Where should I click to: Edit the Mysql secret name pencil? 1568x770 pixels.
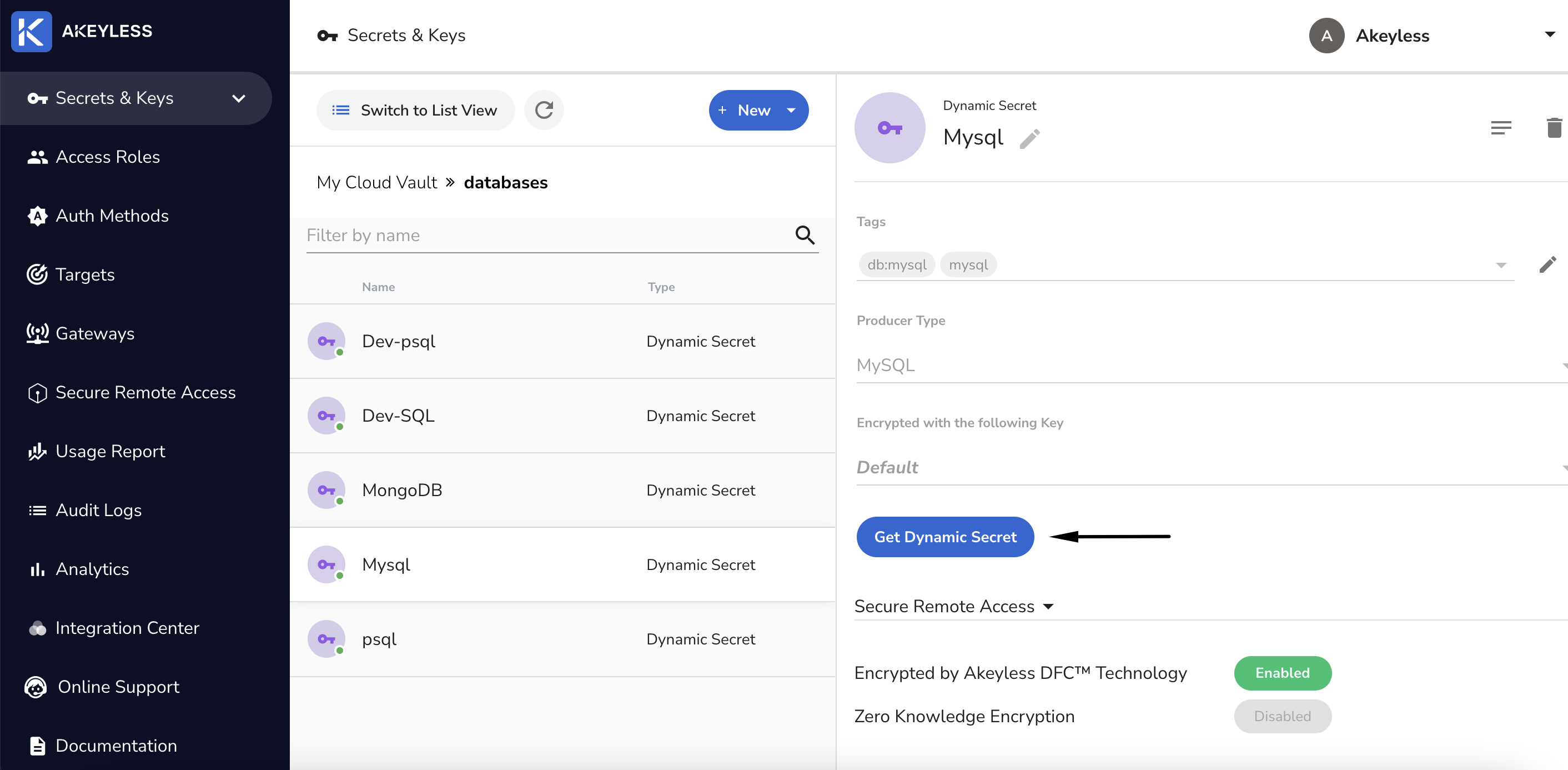[1029, 139]
